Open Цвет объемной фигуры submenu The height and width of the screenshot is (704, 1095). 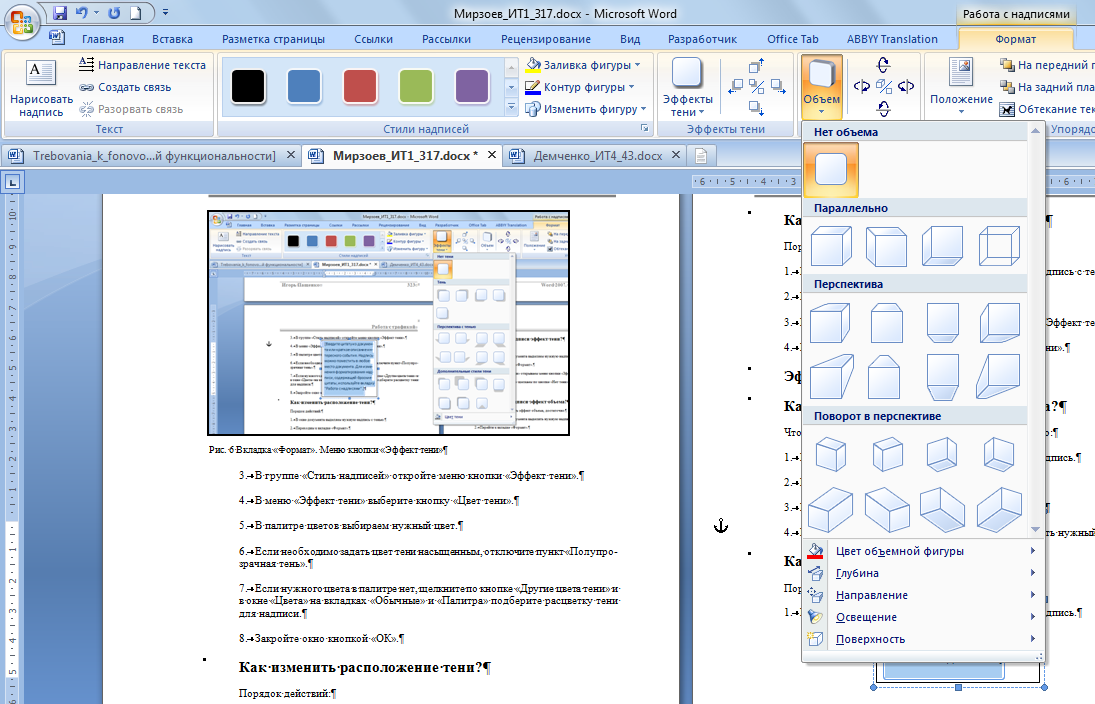tap(923, 551)
